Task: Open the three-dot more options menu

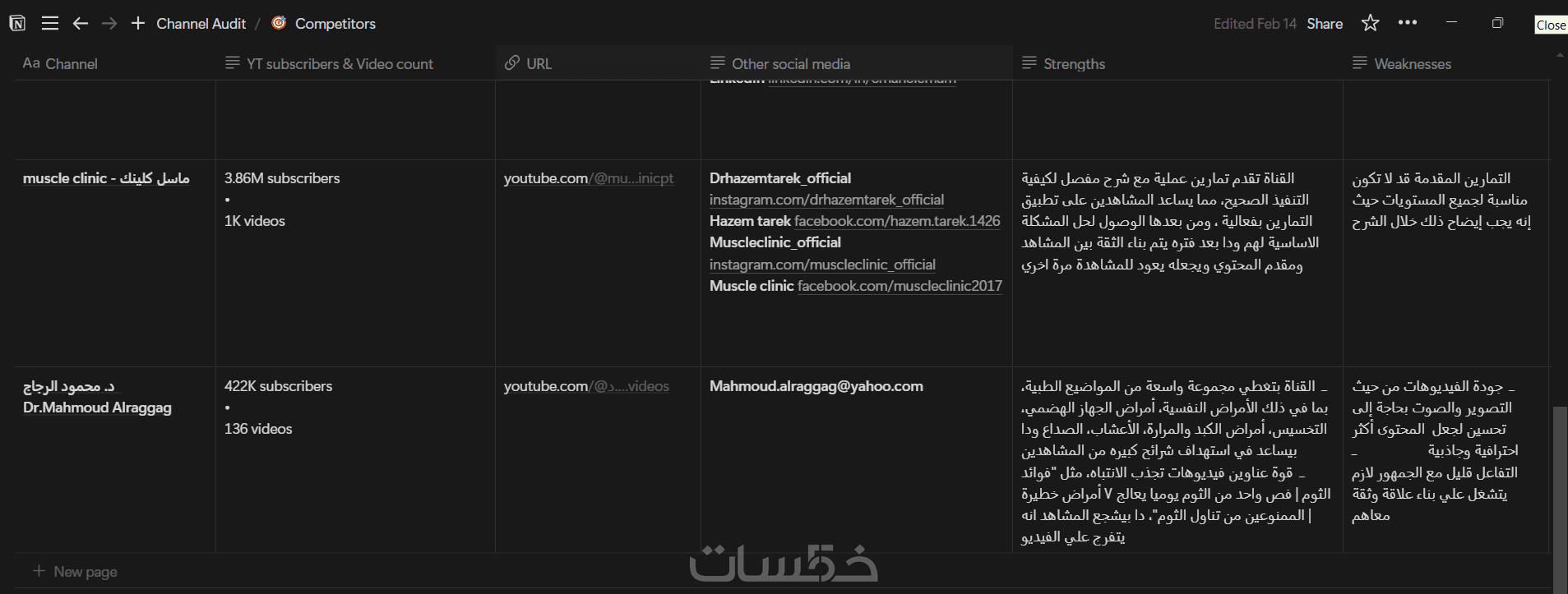Action: 1408,23
